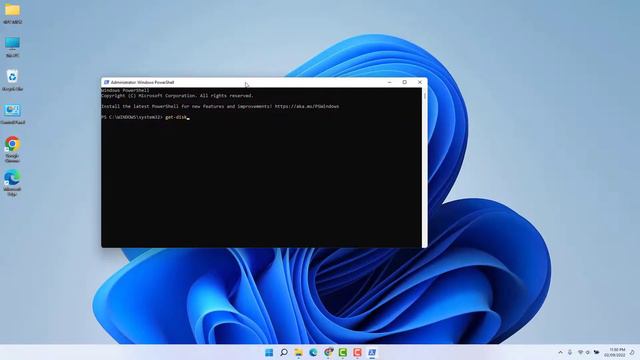
Task: Click the PS C:\WINDOWS\system32 prompt
Action: [x=132, y=118]
